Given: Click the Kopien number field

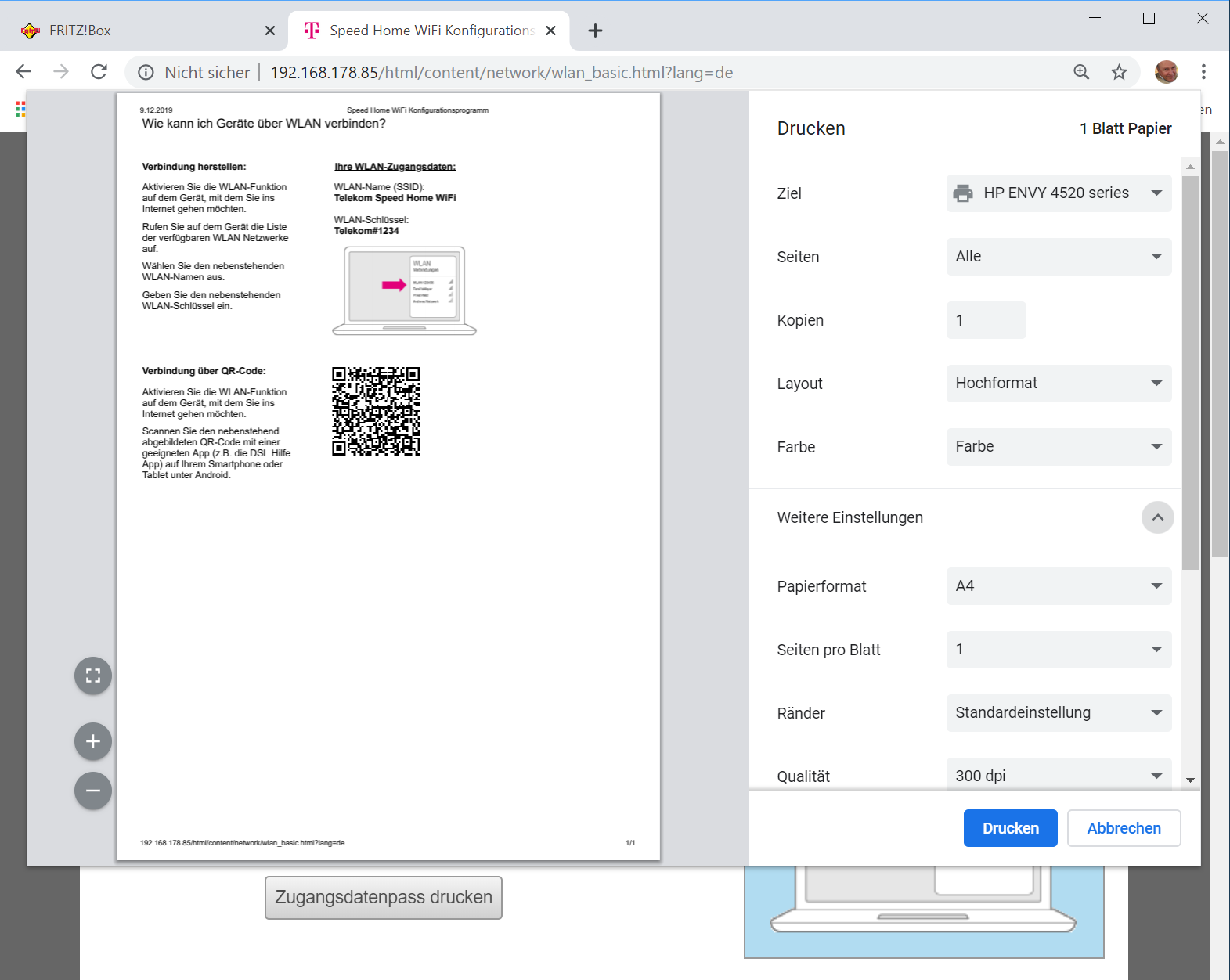Looking at the screenshot, I should 986,320.
